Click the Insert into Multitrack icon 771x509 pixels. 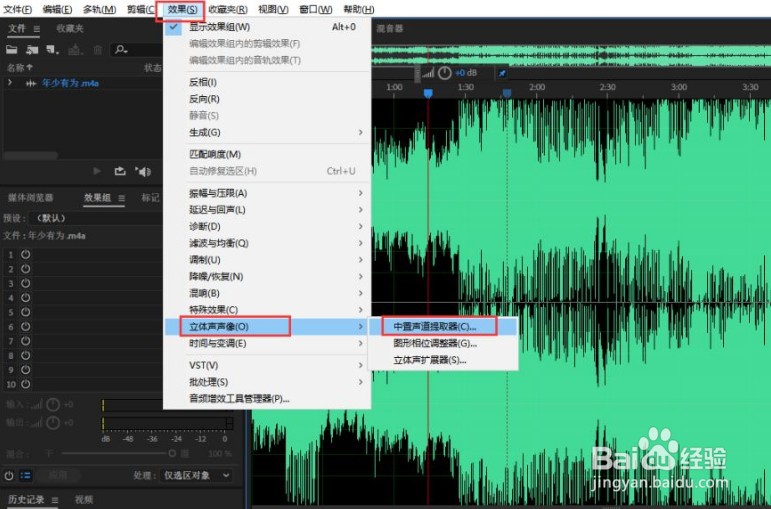pos(74,49)
